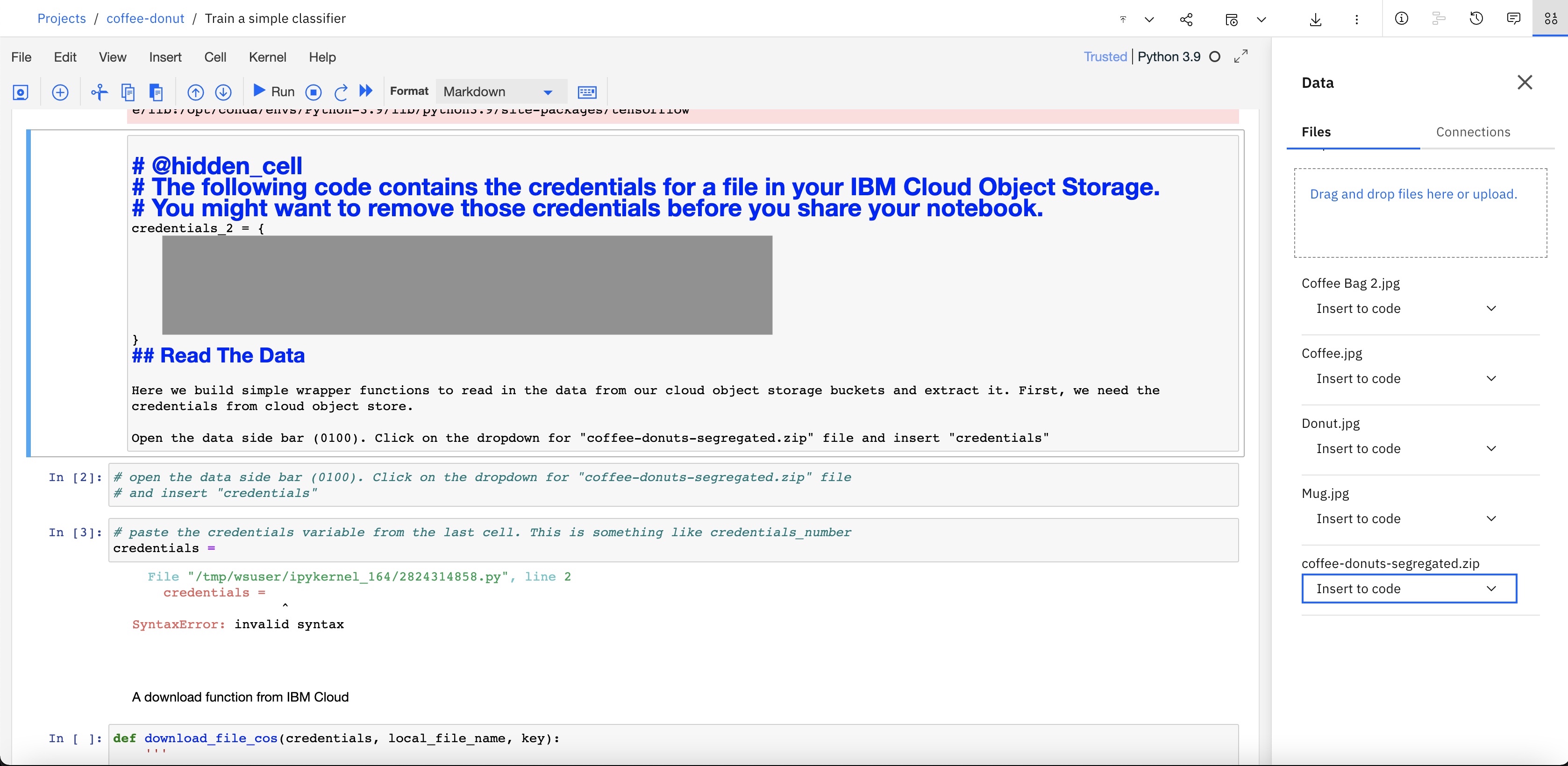Cut selected cells with scissors icon
The image size is (1568, 766).
coord(99,92)
